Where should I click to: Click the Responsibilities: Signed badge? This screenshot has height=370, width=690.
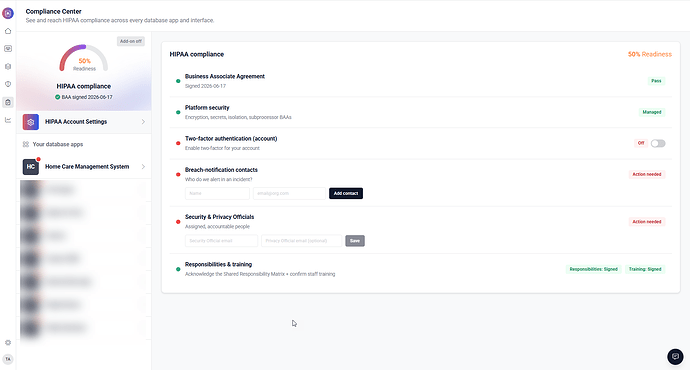(594, 269)
